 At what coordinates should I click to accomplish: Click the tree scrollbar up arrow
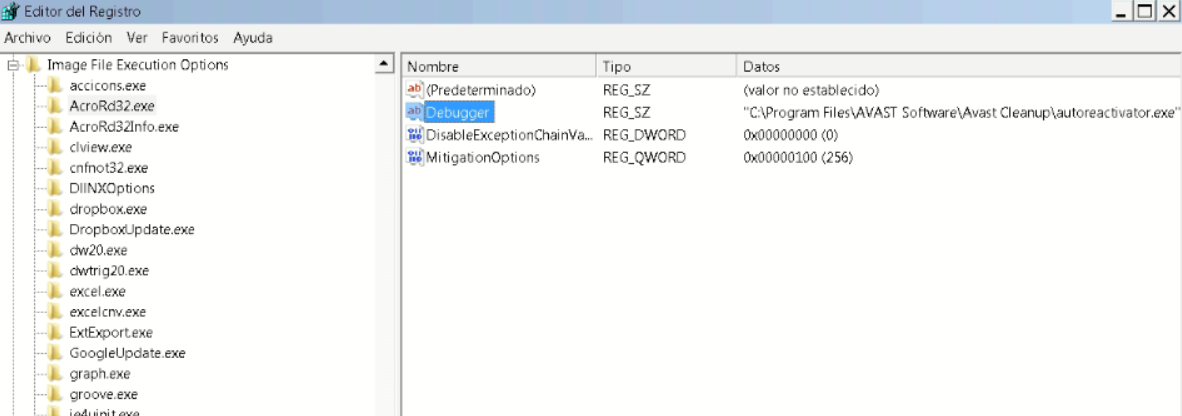384,65
